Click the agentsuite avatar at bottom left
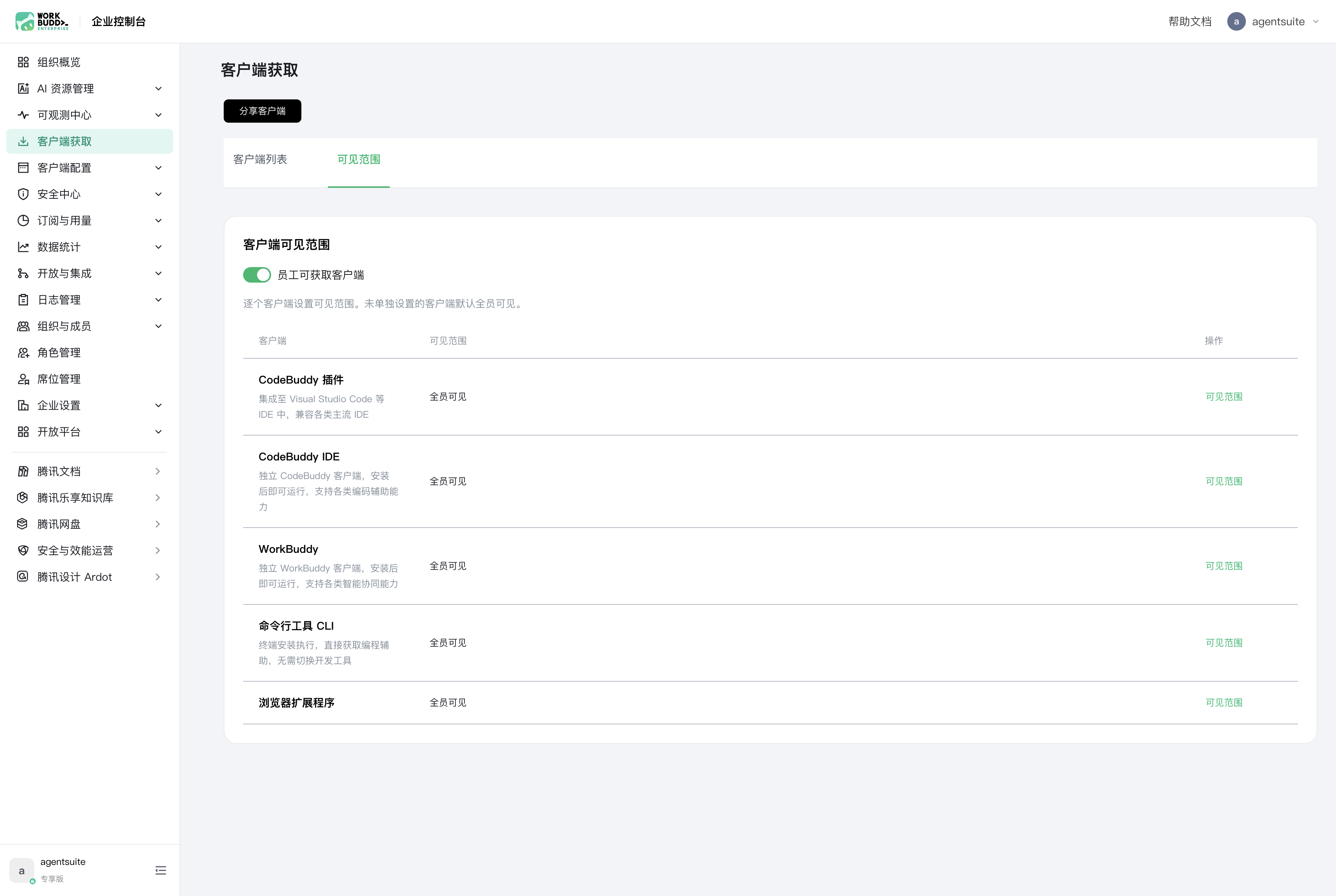Viewport: 1336px width, 896px height. coord(22,870)
